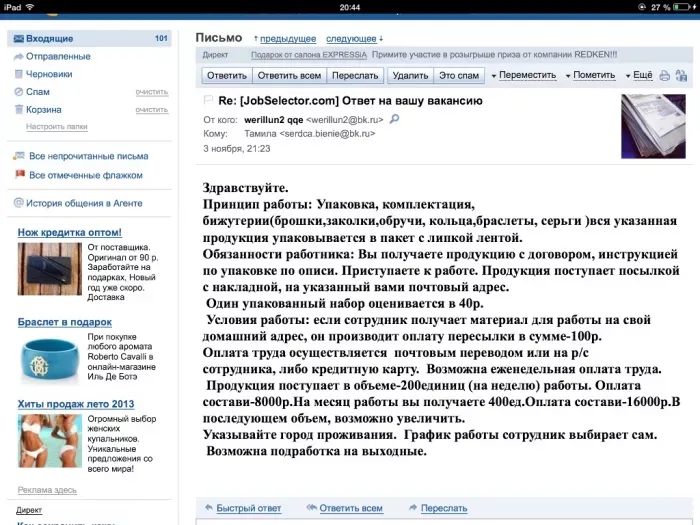
Task: Expand the Пометить dropdown
Action: (590, 75)
